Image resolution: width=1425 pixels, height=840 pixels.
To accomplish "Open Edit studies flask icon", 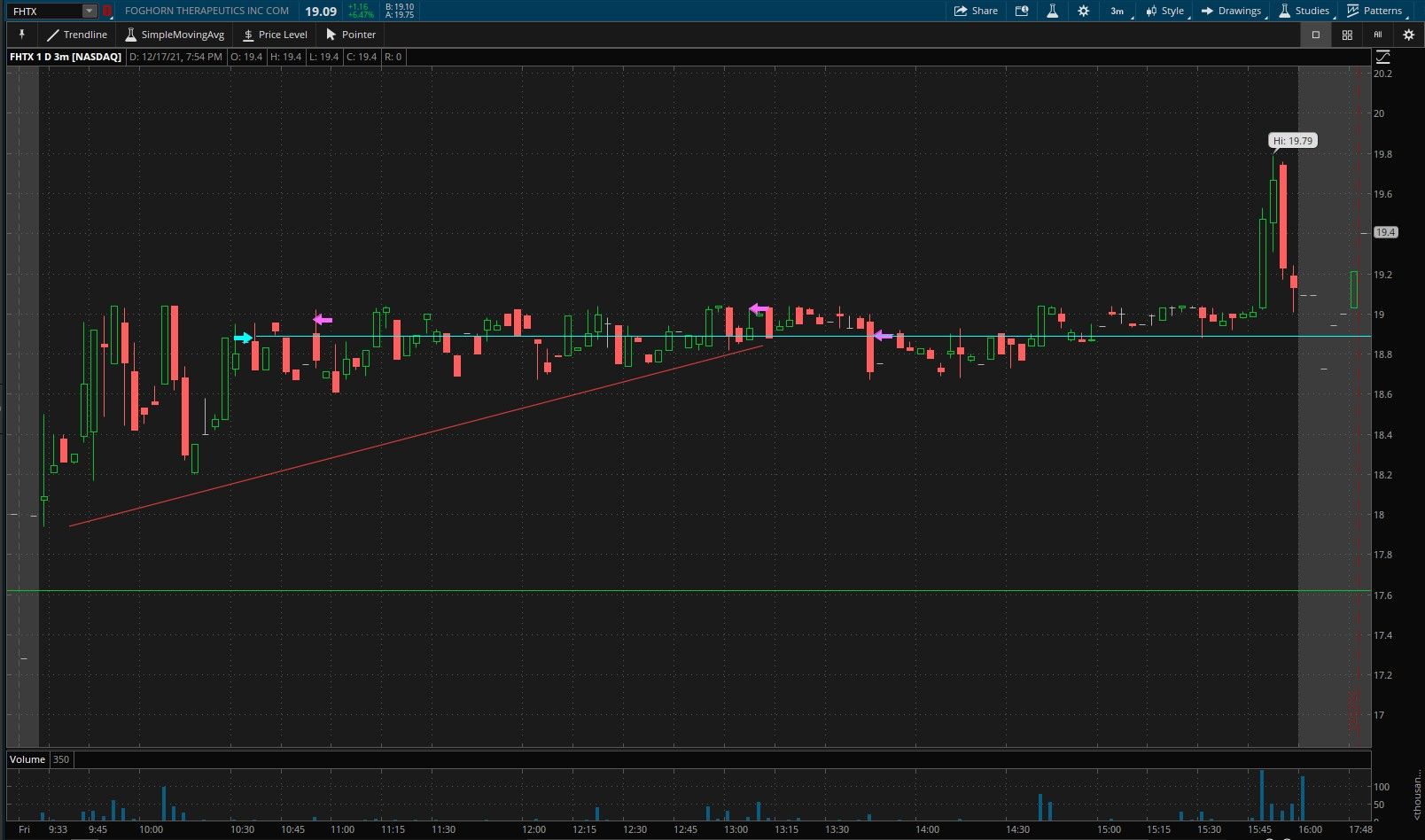I will pos(1053,11).
